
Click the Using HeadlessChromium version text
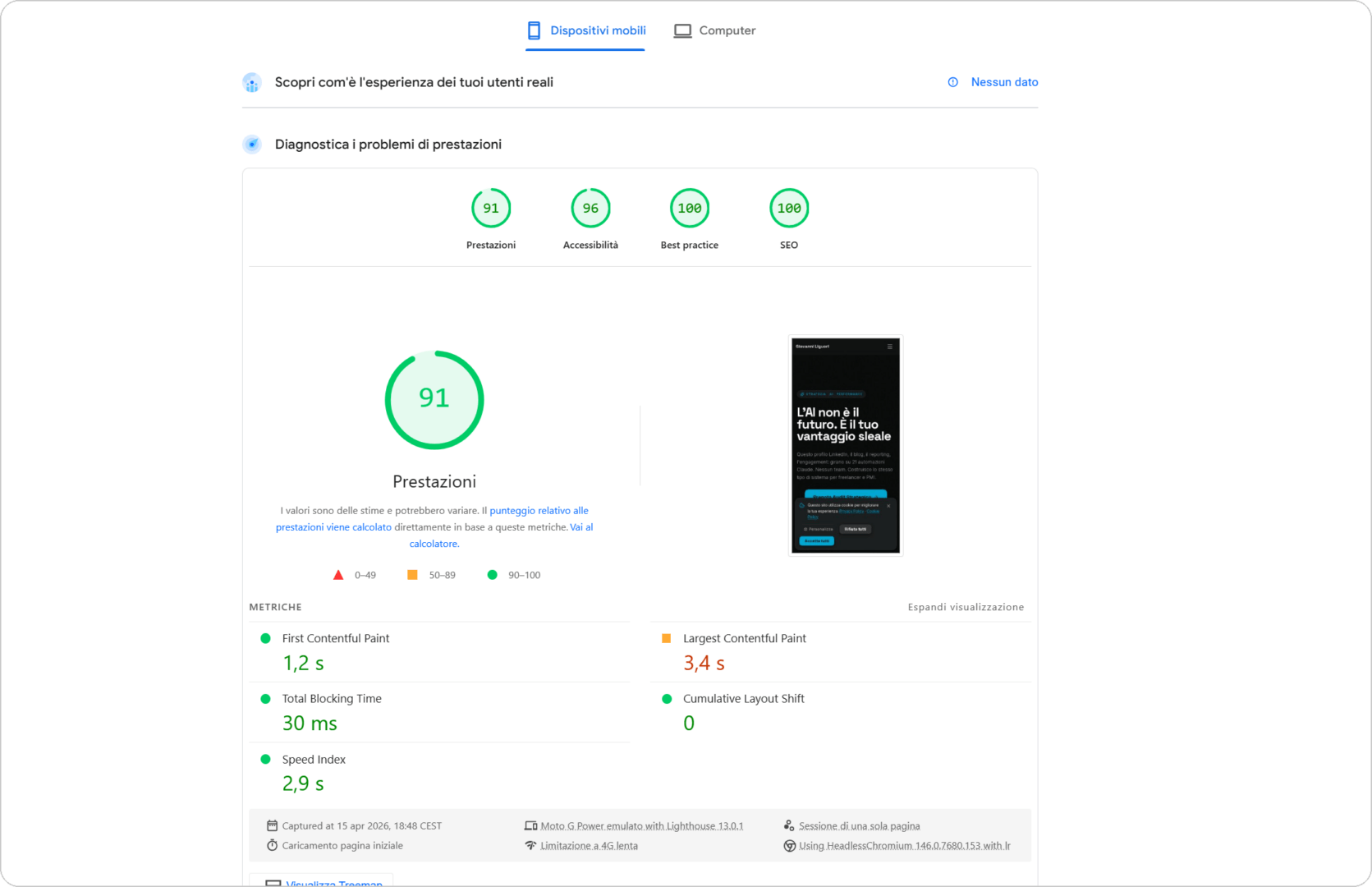tap(905, 845)
